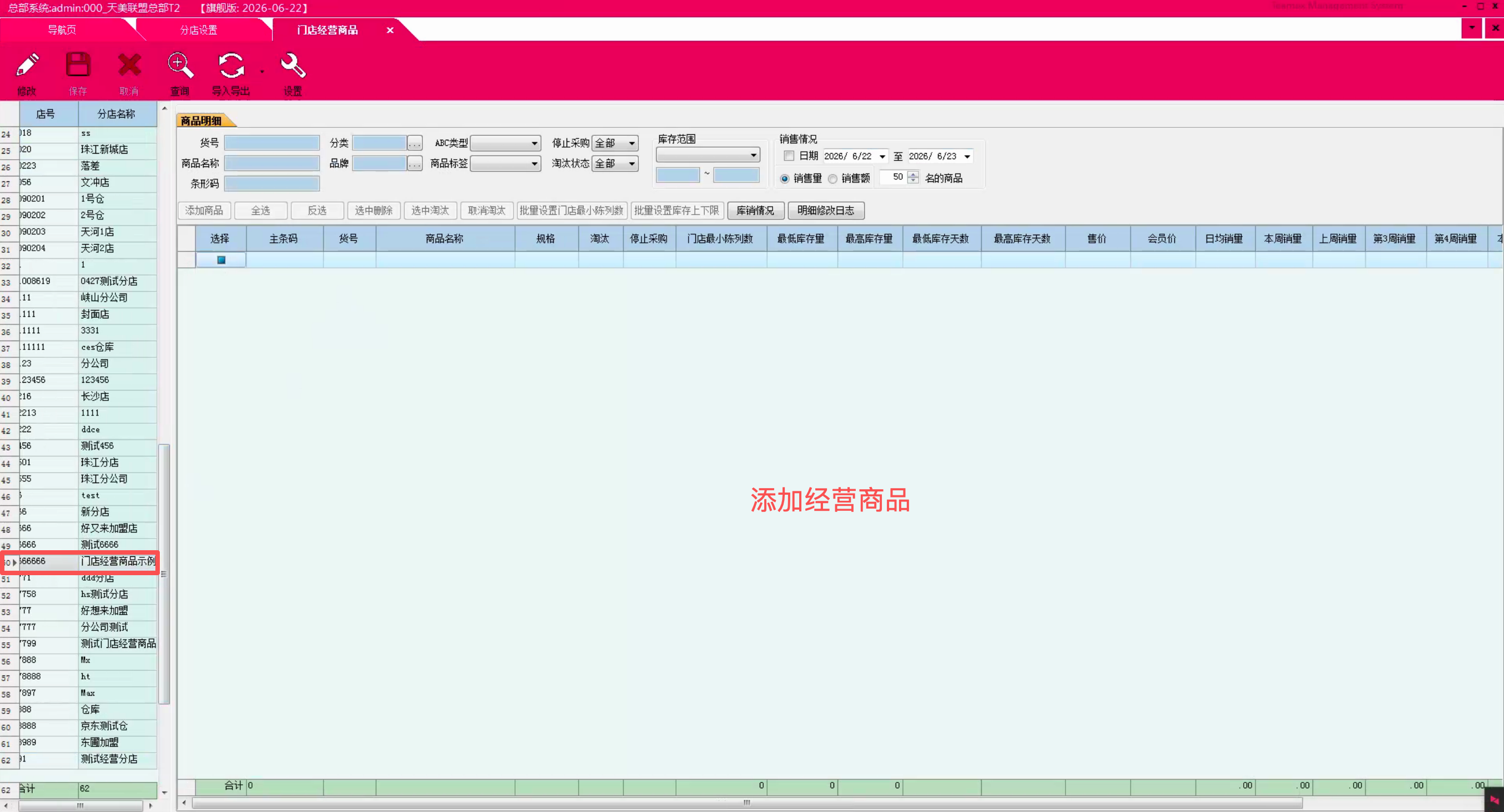
Task: Click the 修改 pencil icon
Action: [27, 65]
